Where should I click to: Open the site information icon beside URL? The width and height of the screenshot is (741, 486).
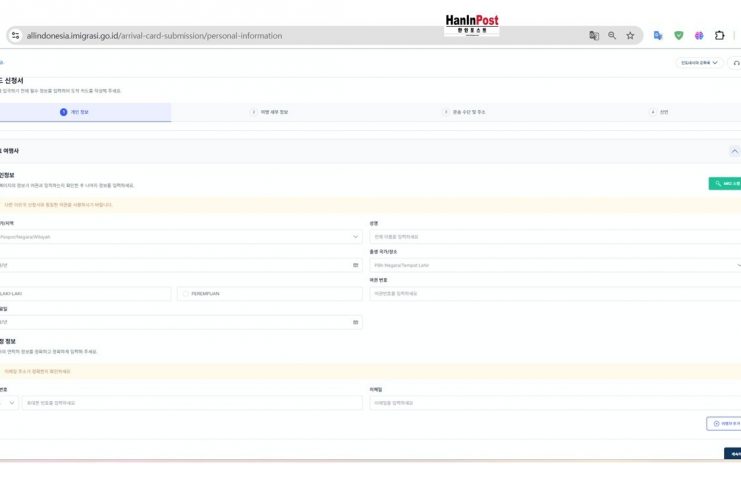point(15,35)
